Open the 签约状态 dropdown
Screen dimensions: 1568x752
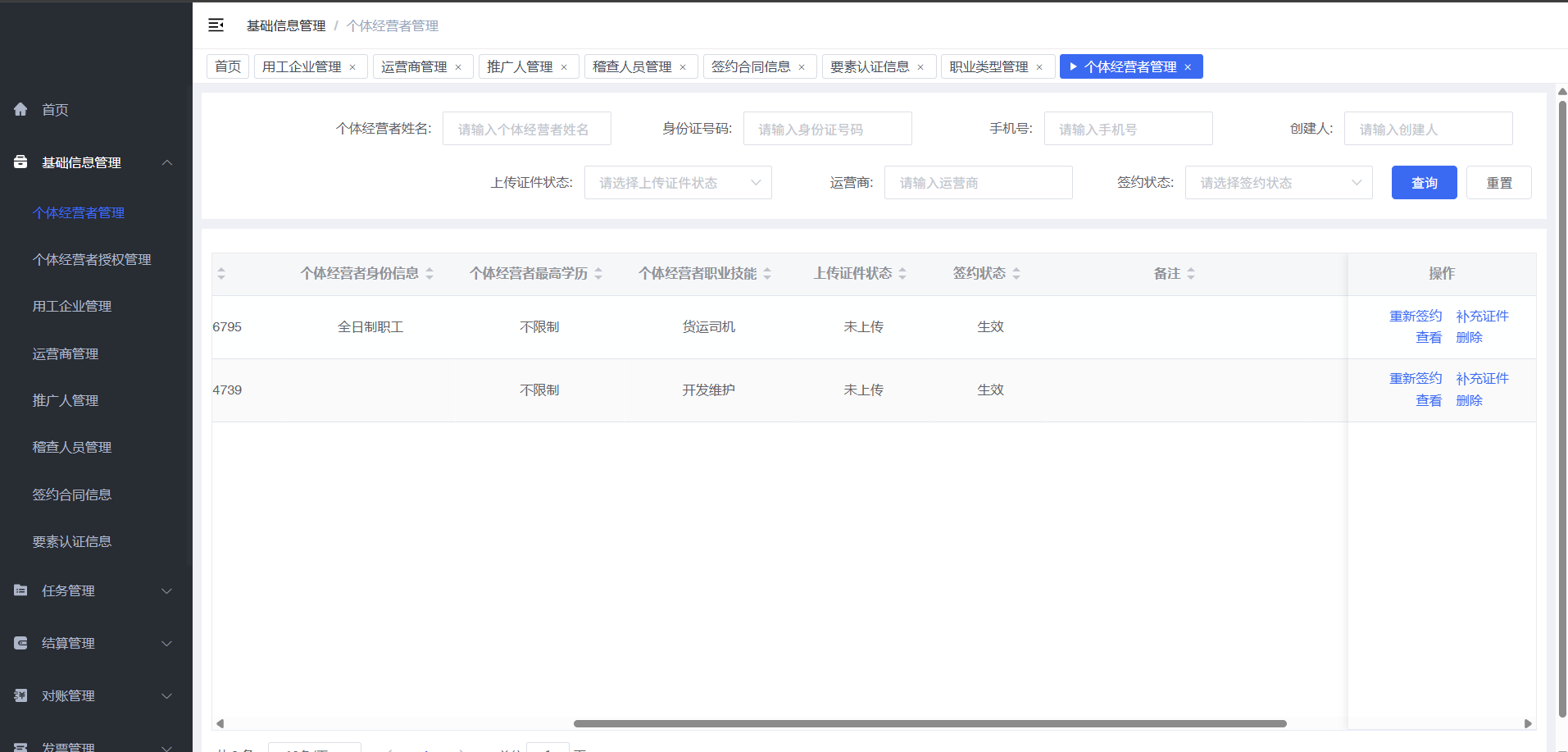[1279, 183]
